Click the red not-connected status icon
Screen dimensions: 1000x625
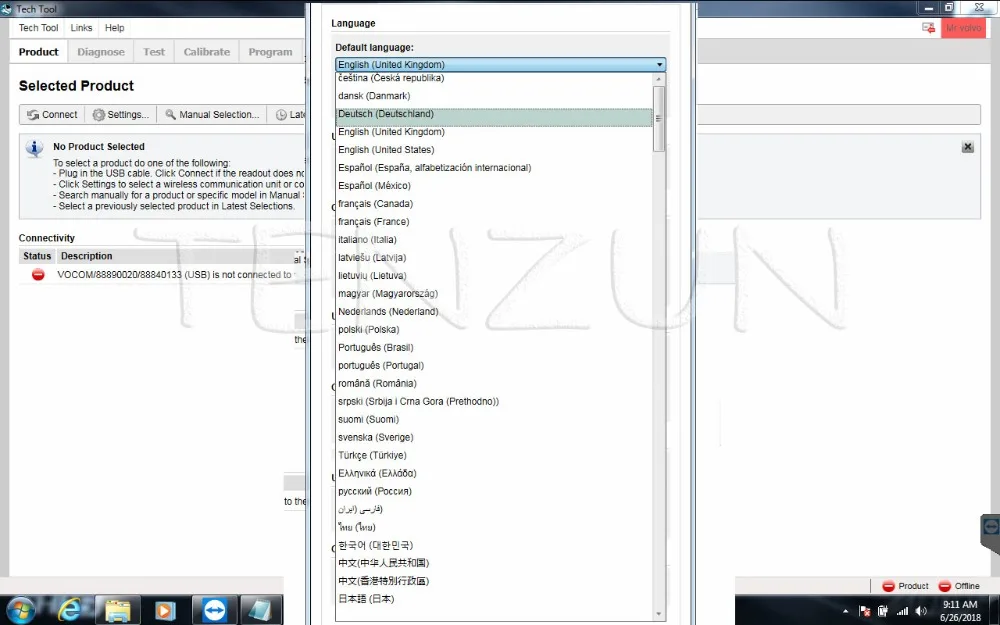pyautogui.click(x=38, y=275)
